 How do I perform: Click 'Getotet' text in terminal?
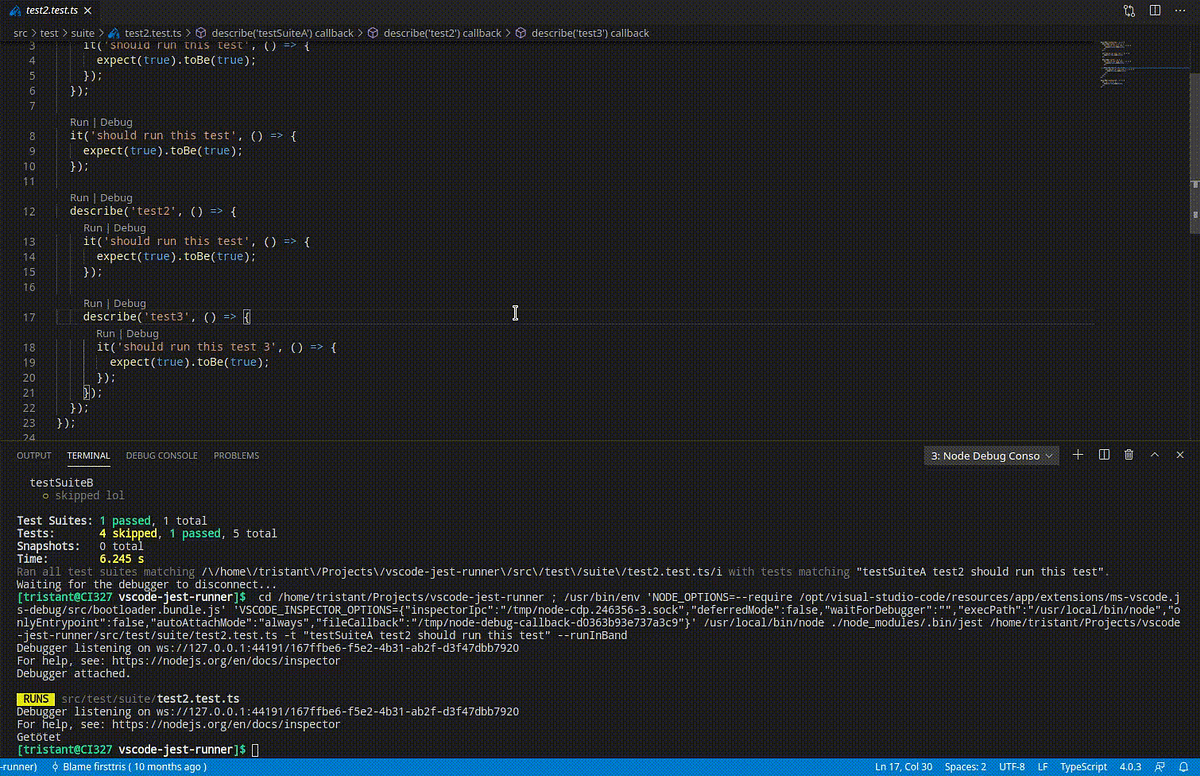click(x=40, y=737)
